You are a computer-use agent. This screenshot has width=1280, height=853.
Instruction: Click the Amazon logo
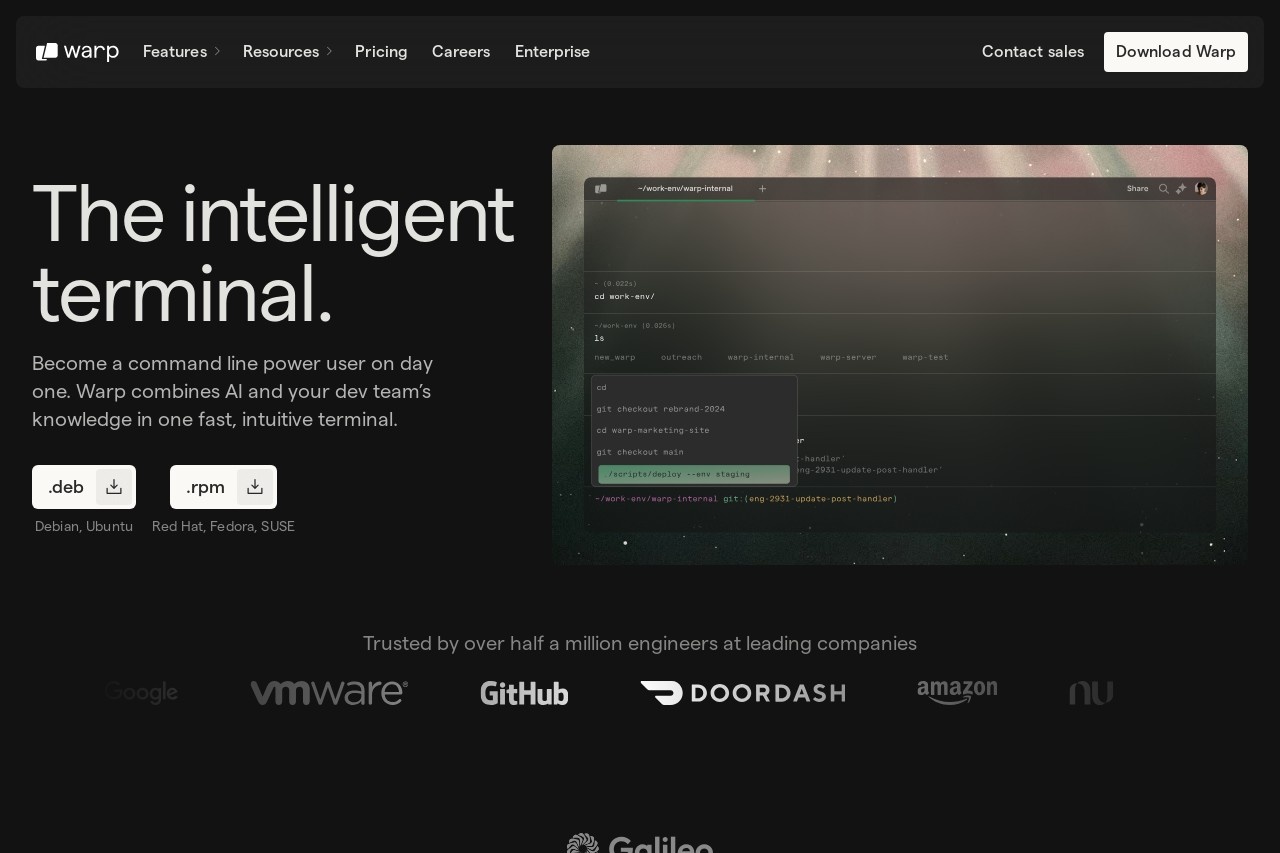(957, 692)
